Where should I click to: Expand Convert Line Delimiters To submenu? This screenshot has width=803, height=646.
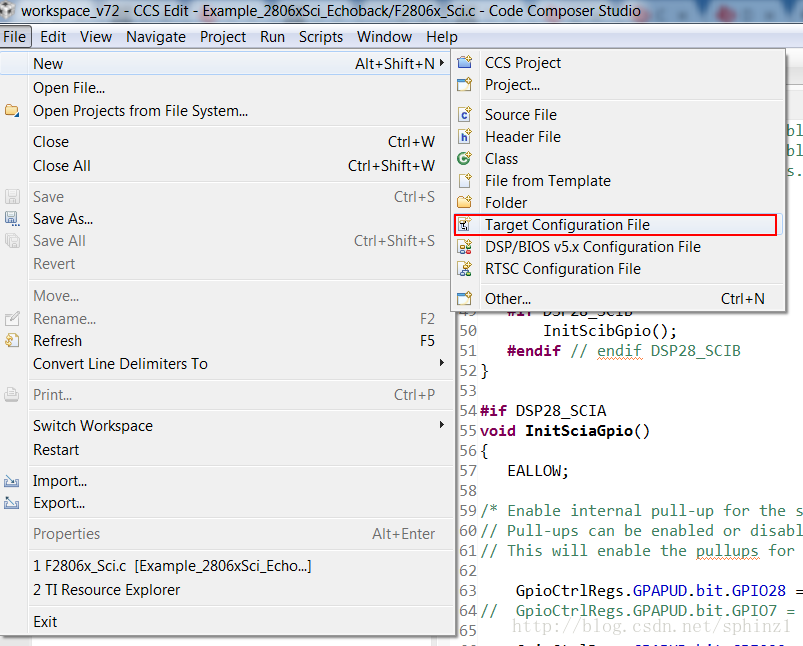(x=441, y=363)
